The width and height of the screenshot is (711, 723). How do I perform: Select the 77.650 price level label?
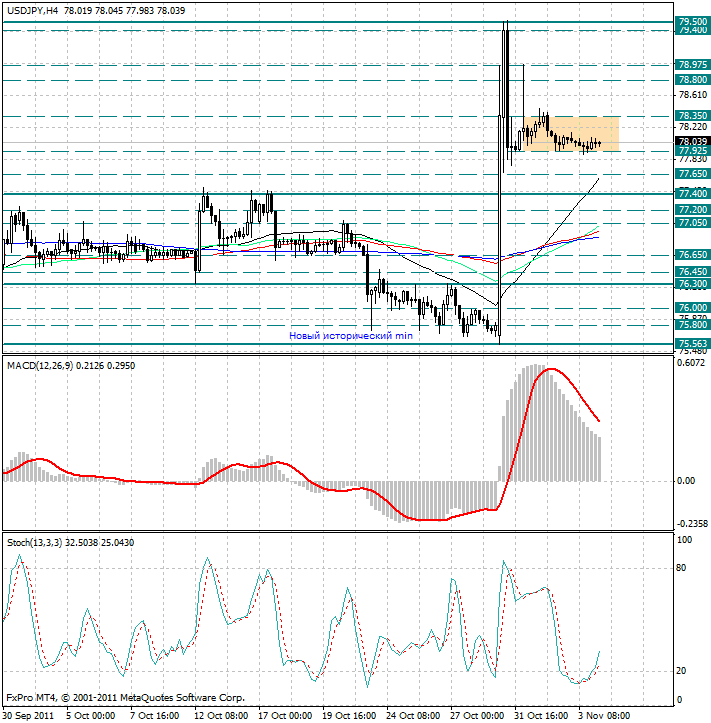(x=693, y=174)
